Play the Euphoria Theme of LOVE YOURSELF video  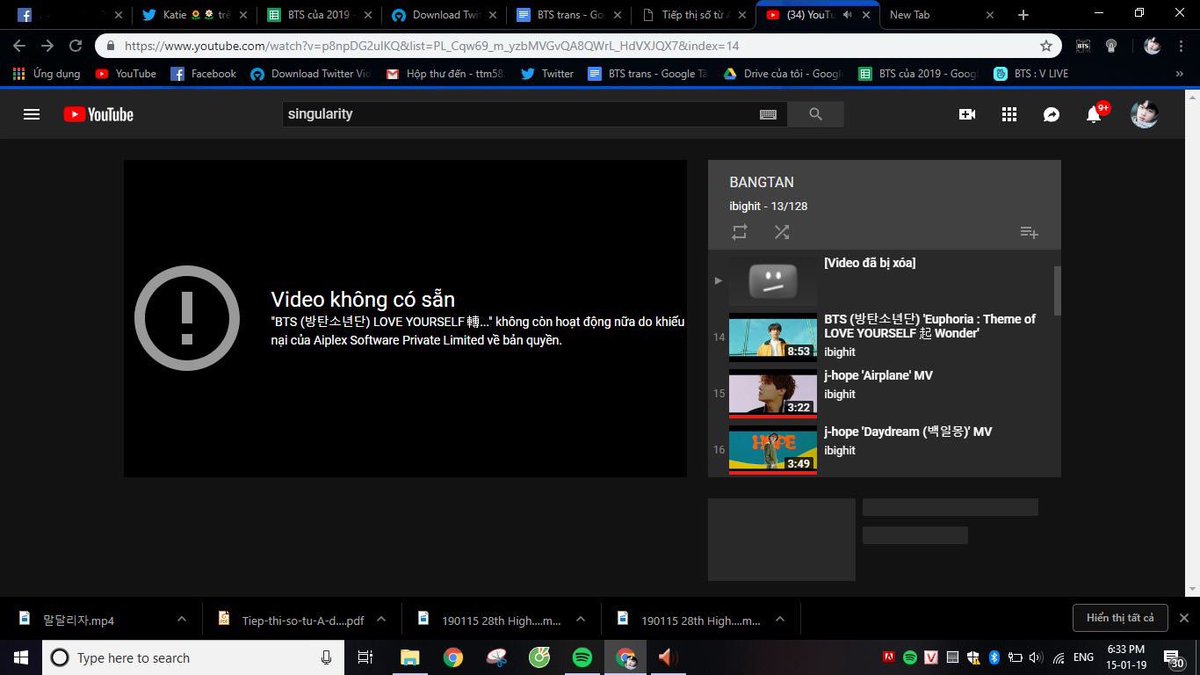point(884,335)
